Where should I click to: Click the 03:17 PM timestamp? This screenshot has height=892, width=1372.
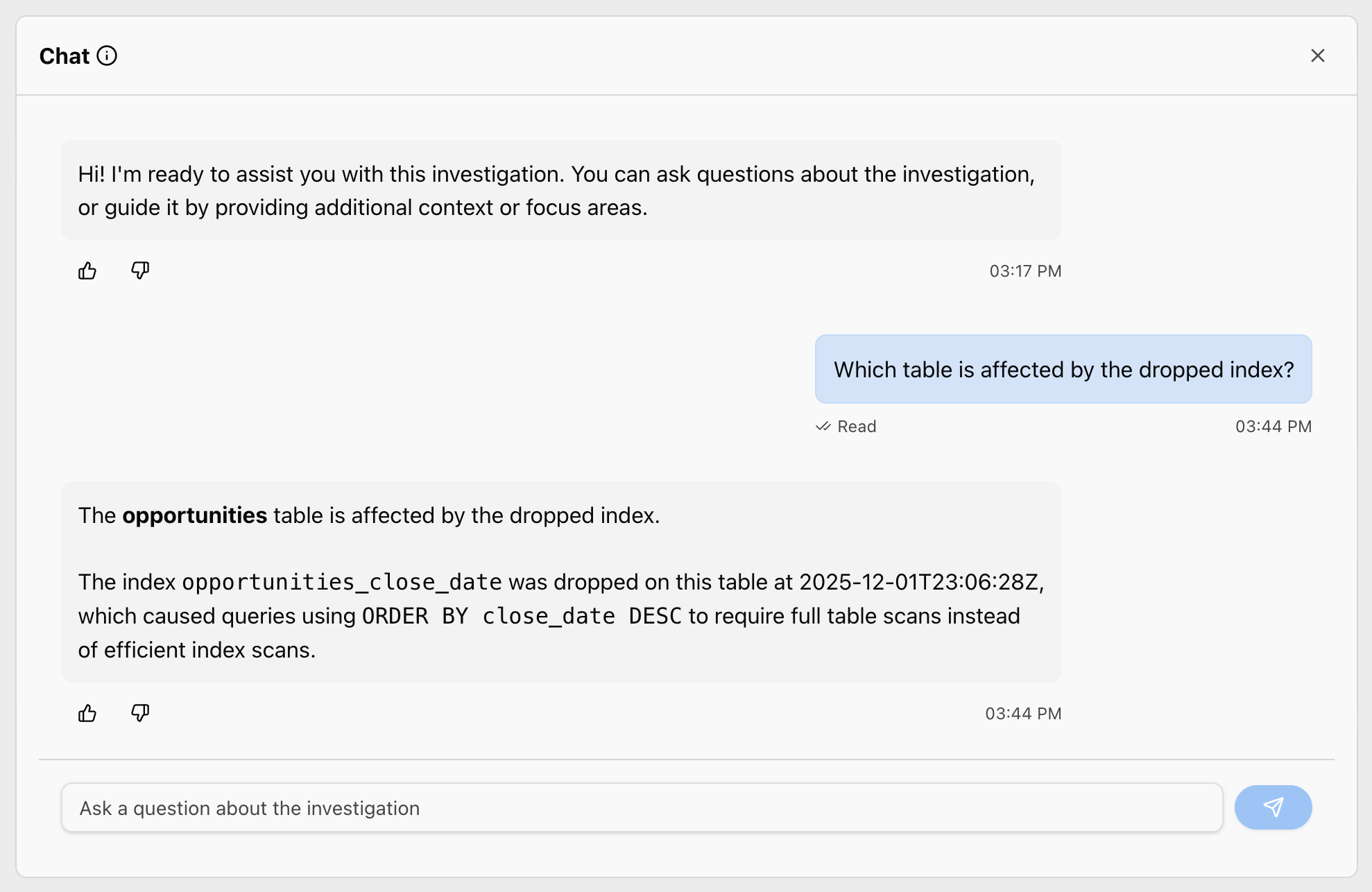point(1024,271)
